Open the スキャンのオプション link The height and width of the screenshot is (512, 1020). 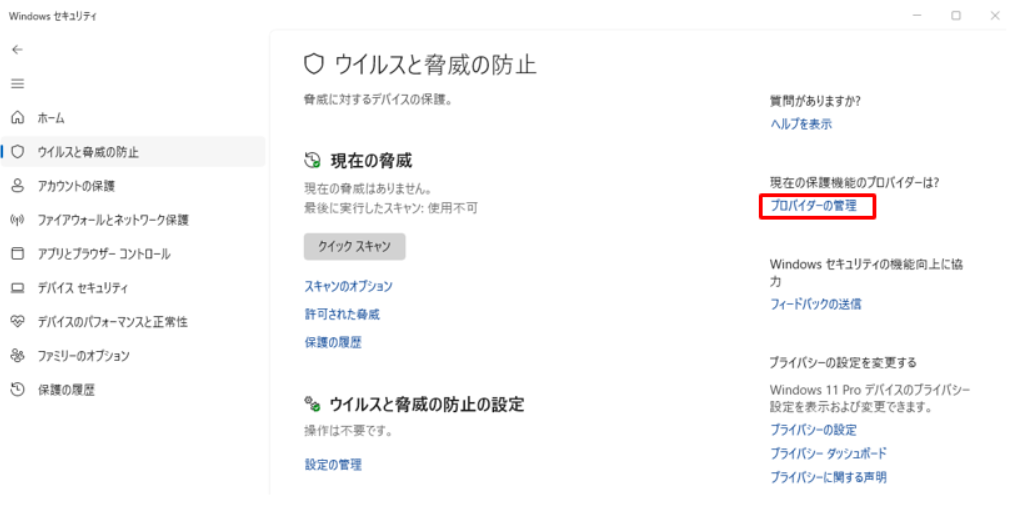(348, 286)
